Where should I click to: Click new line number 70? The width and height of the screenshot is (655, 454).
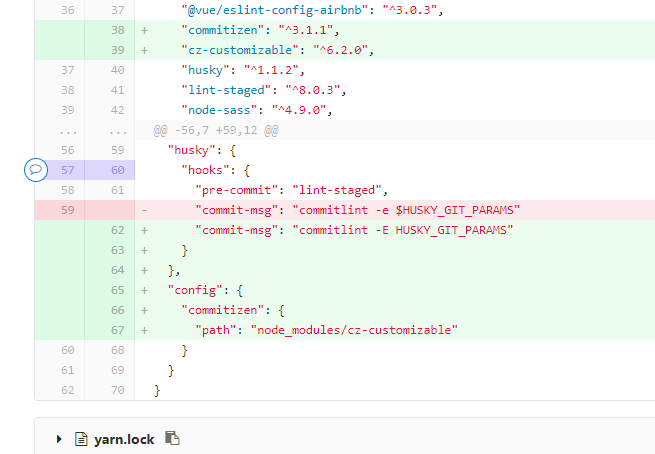(x=117, y=390)
